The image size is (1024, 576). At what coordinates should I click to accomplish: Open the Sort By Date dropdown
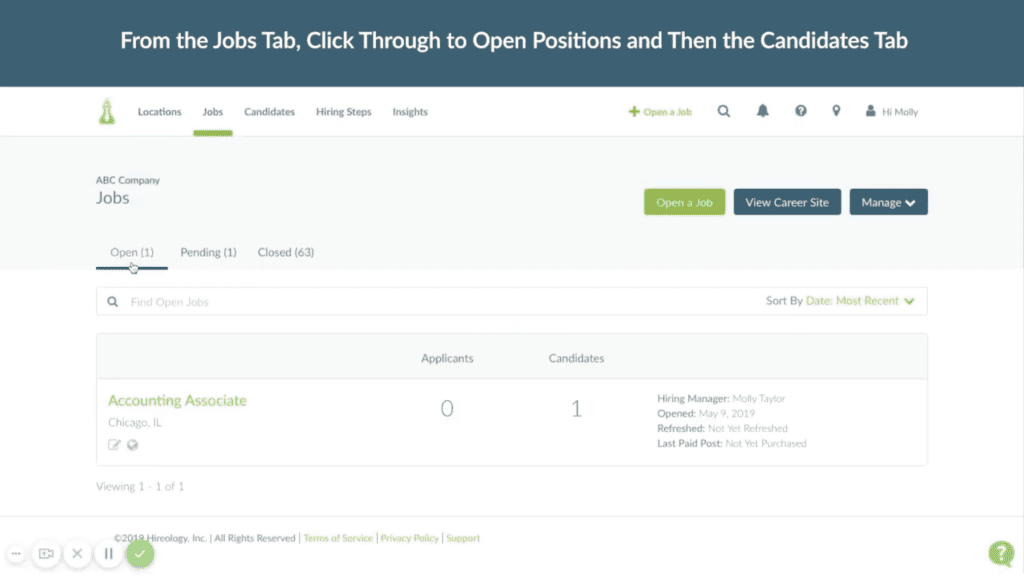pyautogui.click(x=860, y=301)
